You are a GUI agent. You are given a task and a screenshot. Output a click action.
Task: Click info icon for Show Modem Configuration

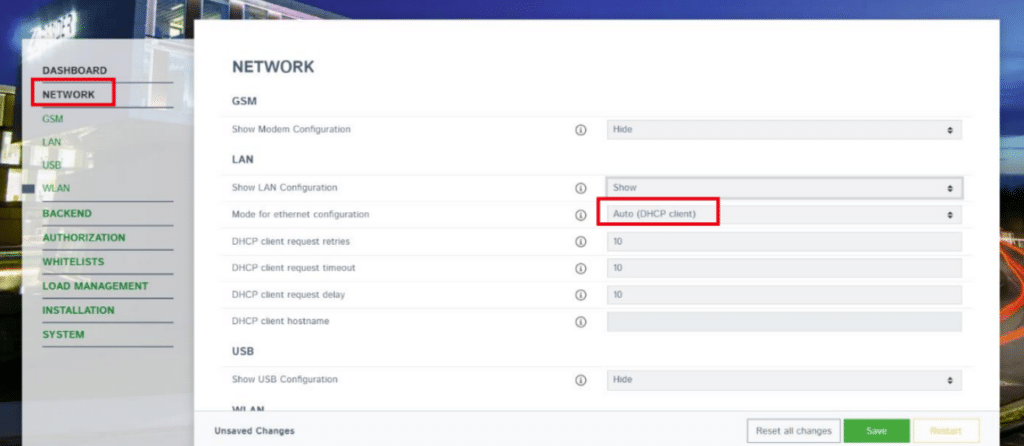[x=580, y=130]
